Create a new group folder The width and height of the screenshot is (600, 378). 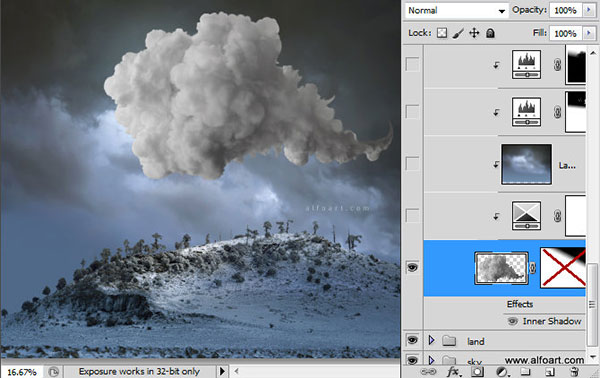[x=525, y=372]
